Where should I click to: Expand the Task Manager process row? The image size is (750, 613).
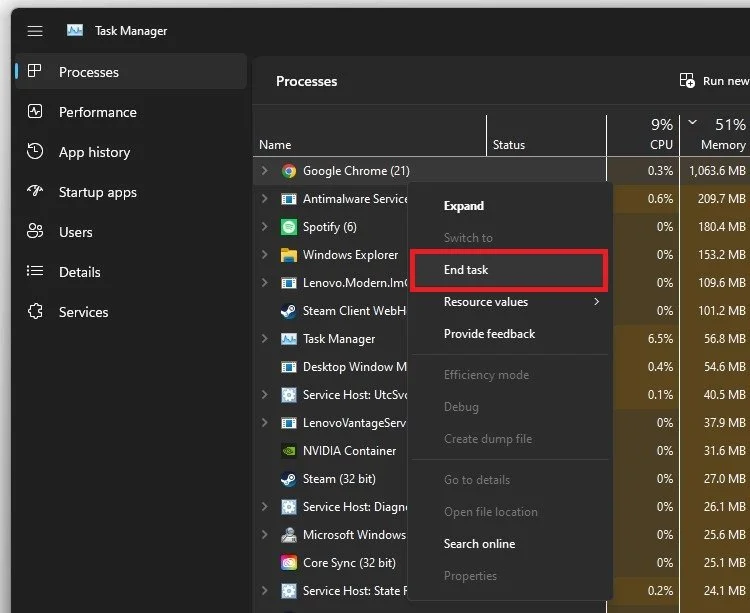click(264, 339)
